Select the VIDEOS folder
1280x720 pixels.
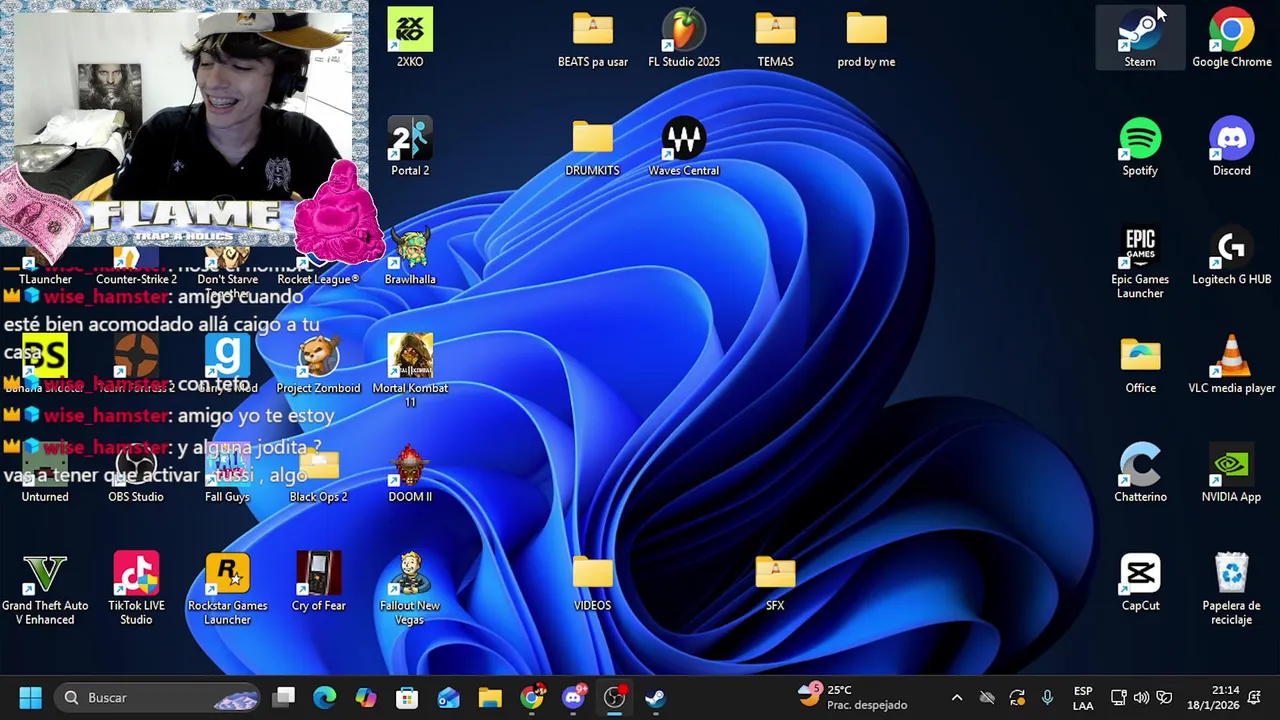tap(593, 582)
